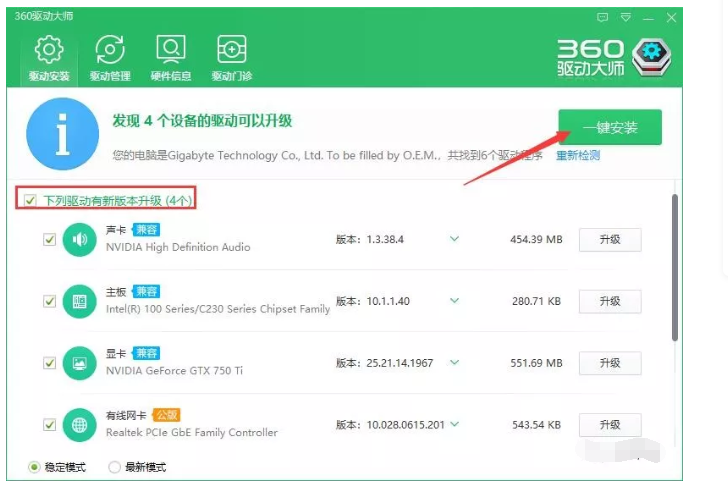Click 升级 for Intel chipset driver
Image resolution: width=728 pixels, height=490 pixels.
[x=610, y=301]
